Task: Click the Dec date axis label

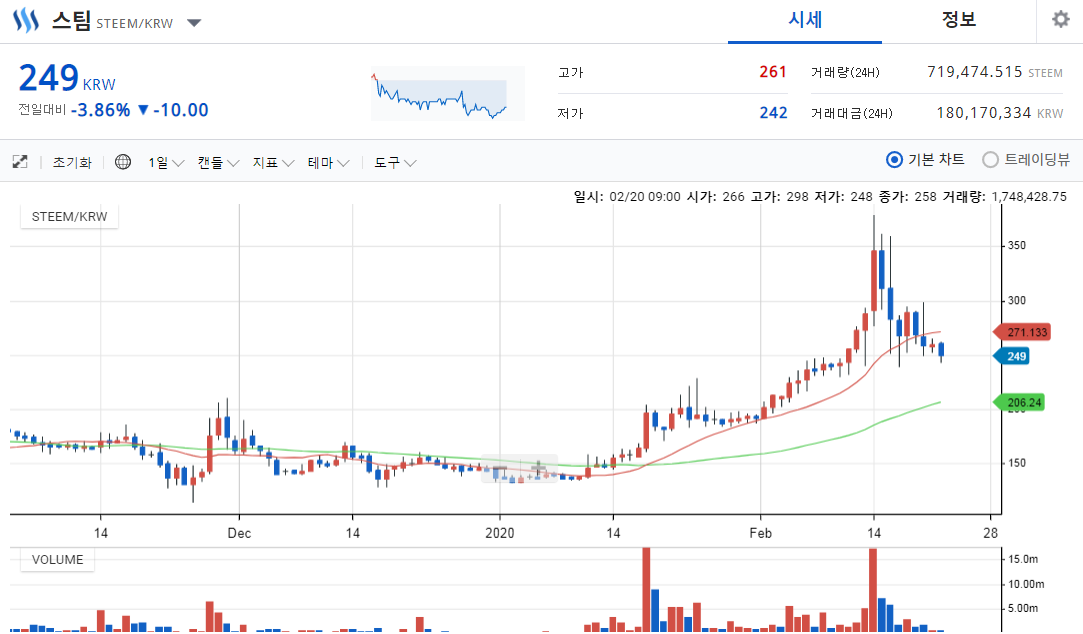Action: tap(239, 533)
